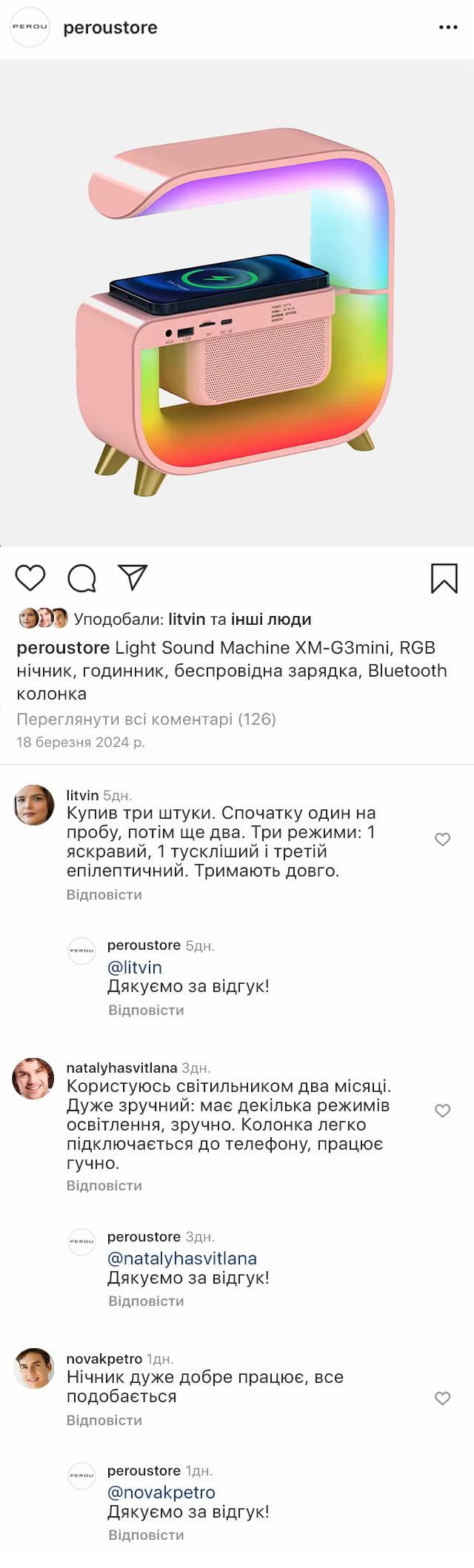Share the post with paper plane icon
The image size is (474, 1568).
(133, 577)
